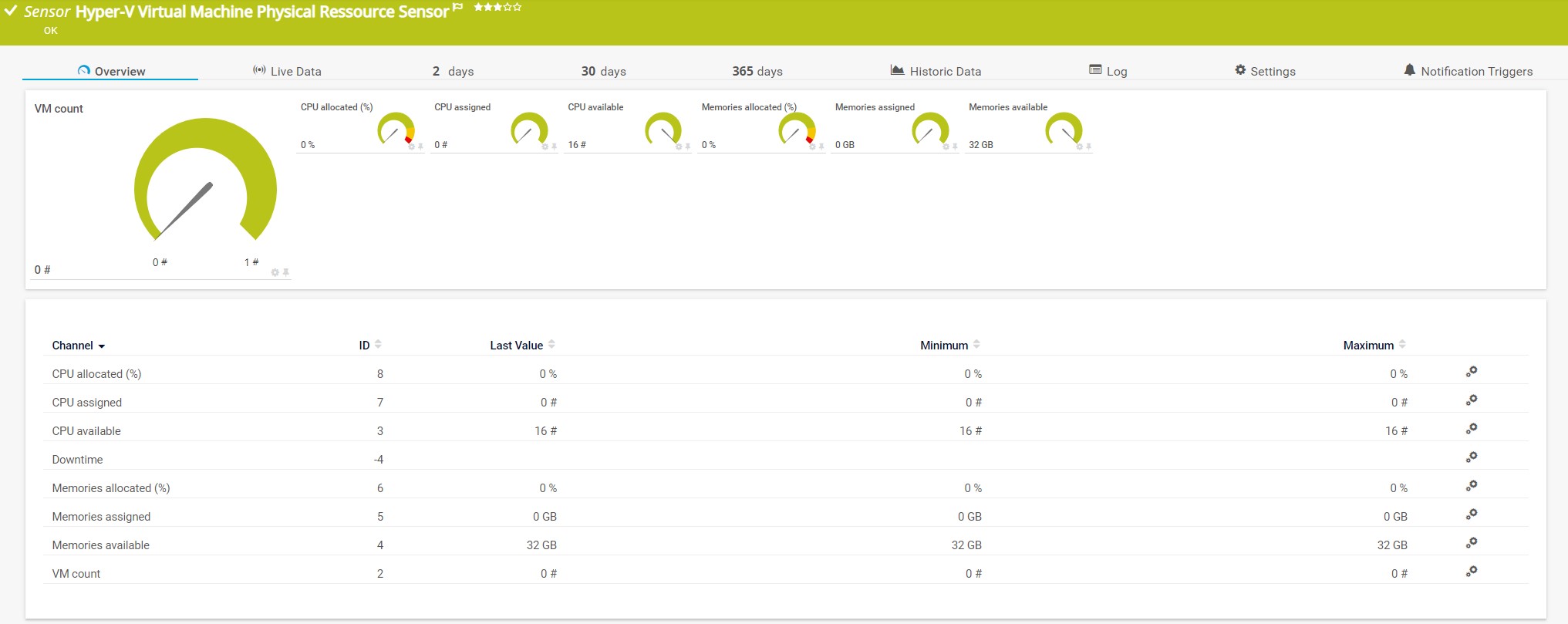Click gear icon under the large VM count gauge

[275, 272]
